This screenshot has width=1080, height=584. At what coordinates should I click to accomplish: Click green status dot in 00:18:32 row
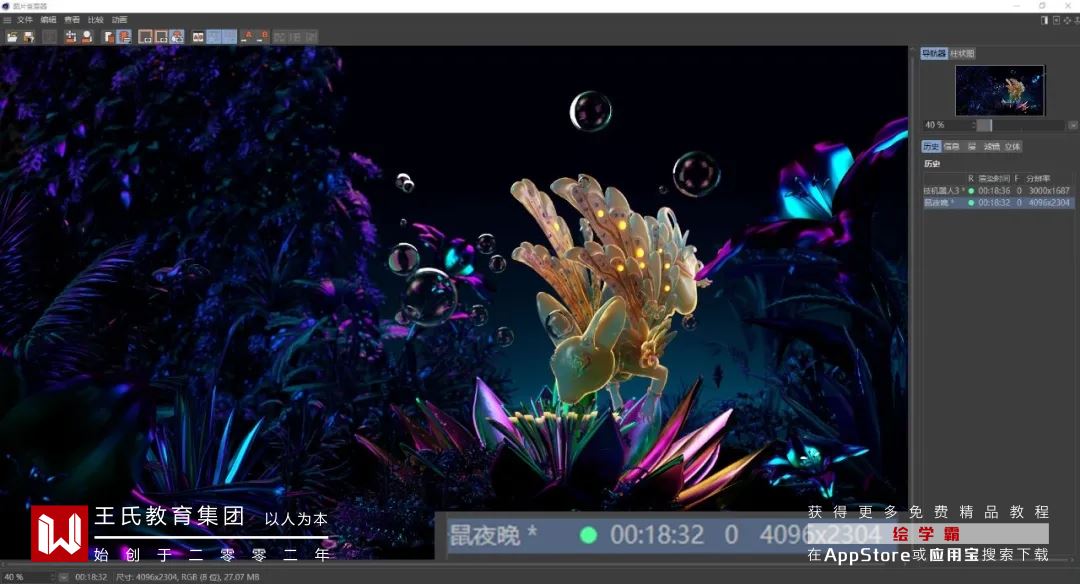click(971, 202)
